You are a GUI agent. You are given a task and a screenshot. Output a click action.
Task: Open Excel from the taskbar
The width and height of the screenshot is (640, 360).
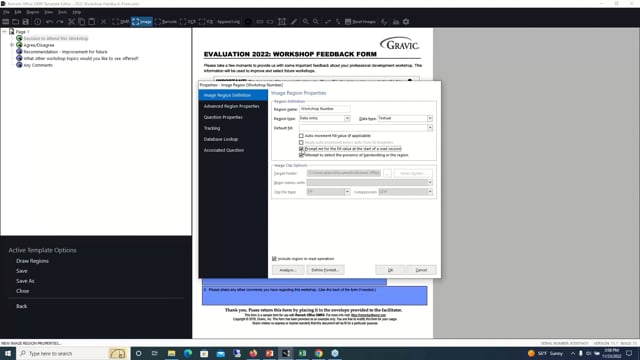[x=302, y=353]
